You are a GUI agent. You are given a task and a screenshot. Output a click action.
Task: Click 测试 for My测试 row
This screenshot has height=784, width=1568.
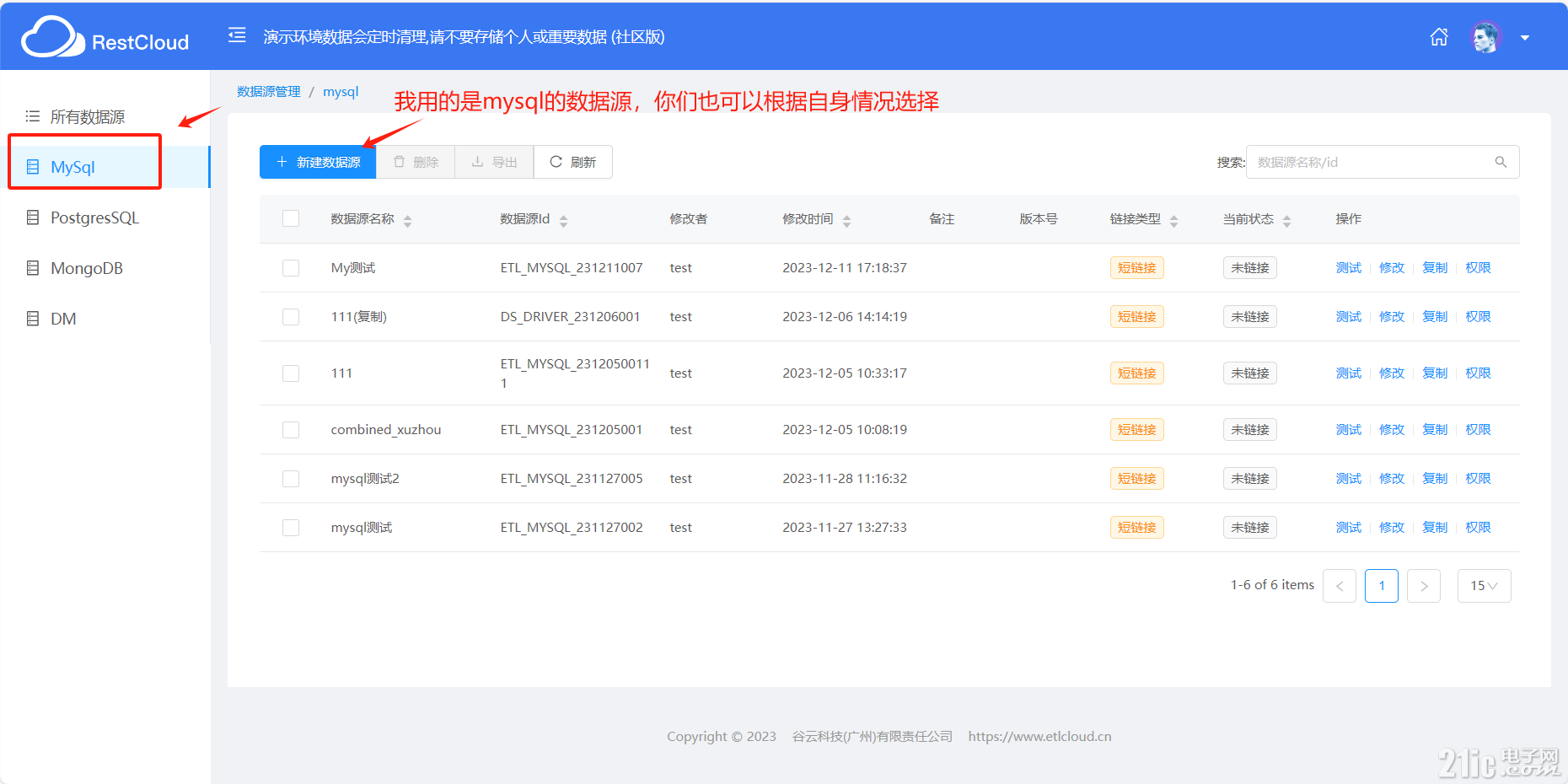coord(1349,267)
